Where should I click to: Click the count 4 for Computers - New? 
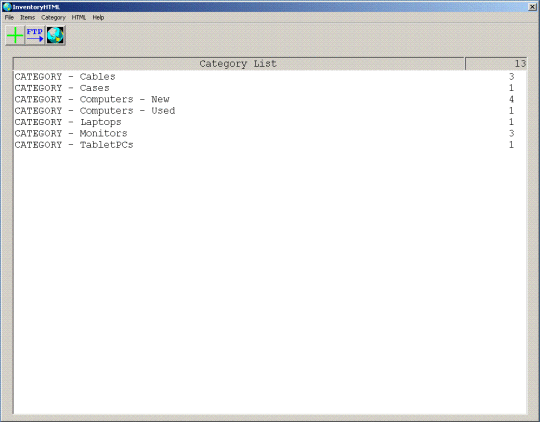tap(511, 99)
